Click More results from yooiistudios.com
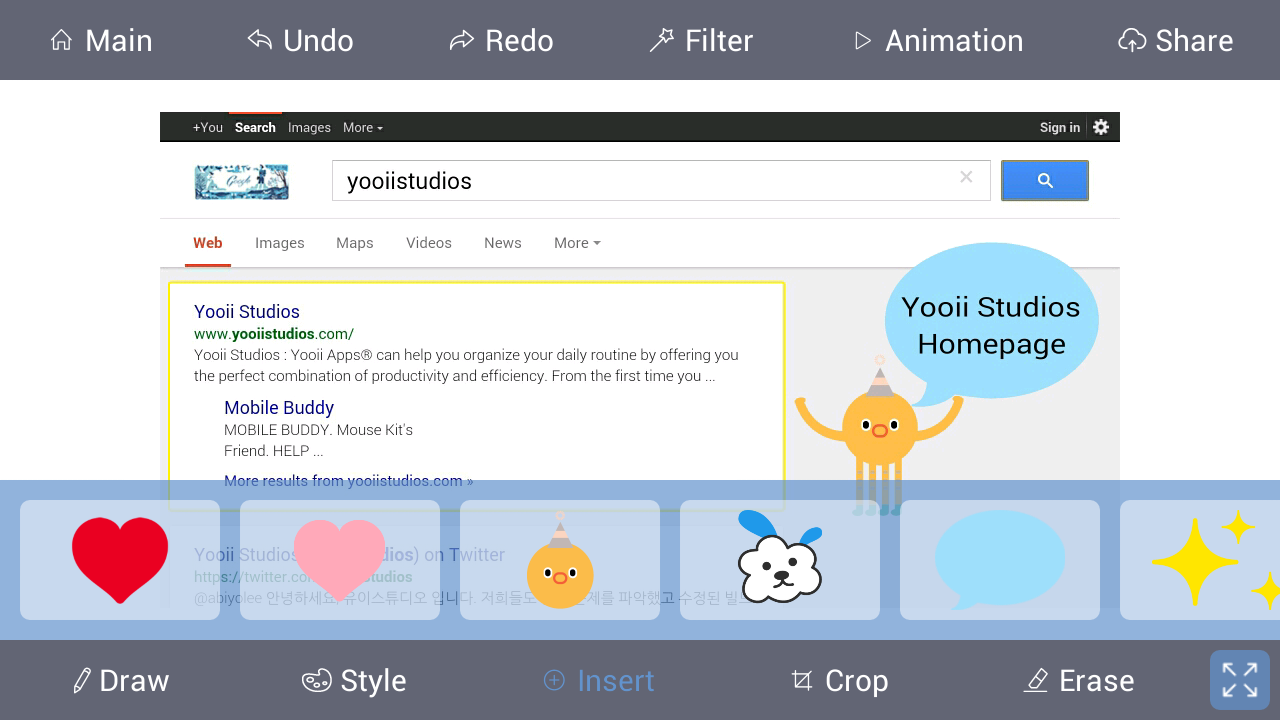 pyautogui.click(x=348, y=481)
